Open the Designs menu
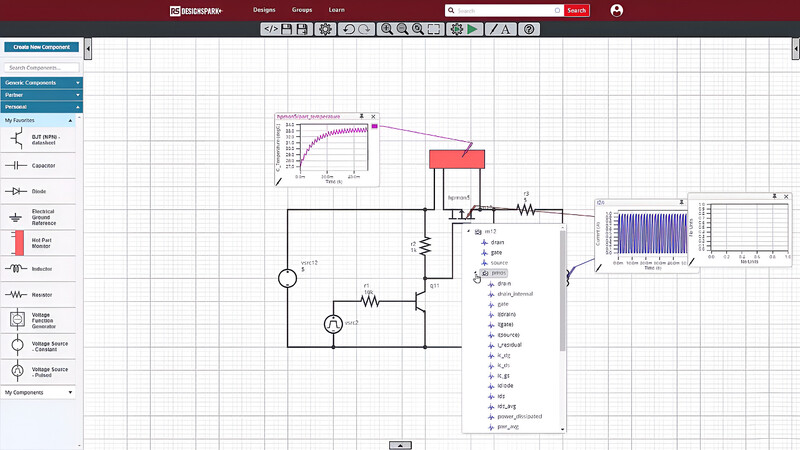 pyautogui.click(x=264, y=10)
